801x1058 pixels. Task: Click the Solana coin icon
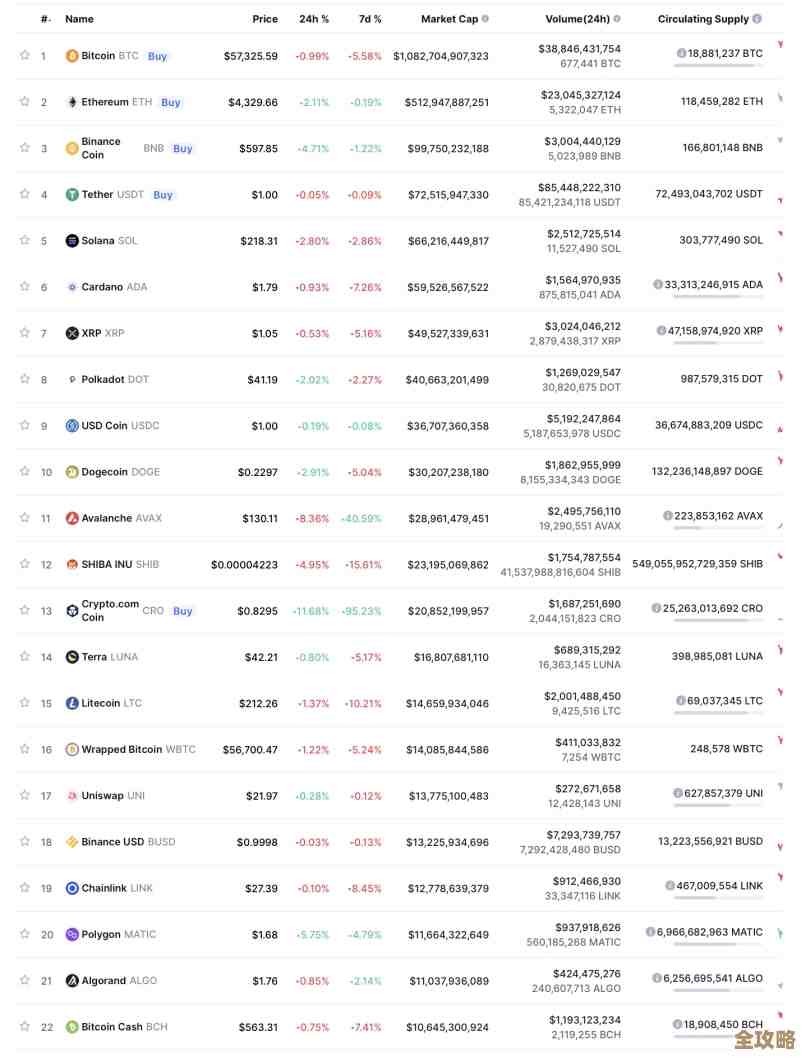[72, 241]
